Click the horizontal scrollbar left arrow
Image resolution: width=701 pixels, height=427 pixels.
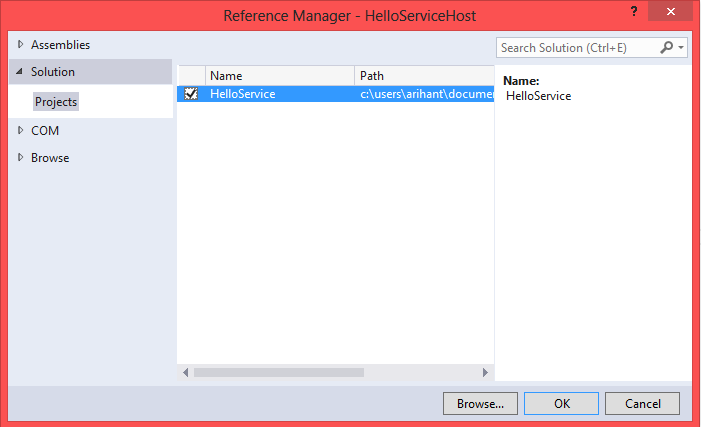coord(185,372)
